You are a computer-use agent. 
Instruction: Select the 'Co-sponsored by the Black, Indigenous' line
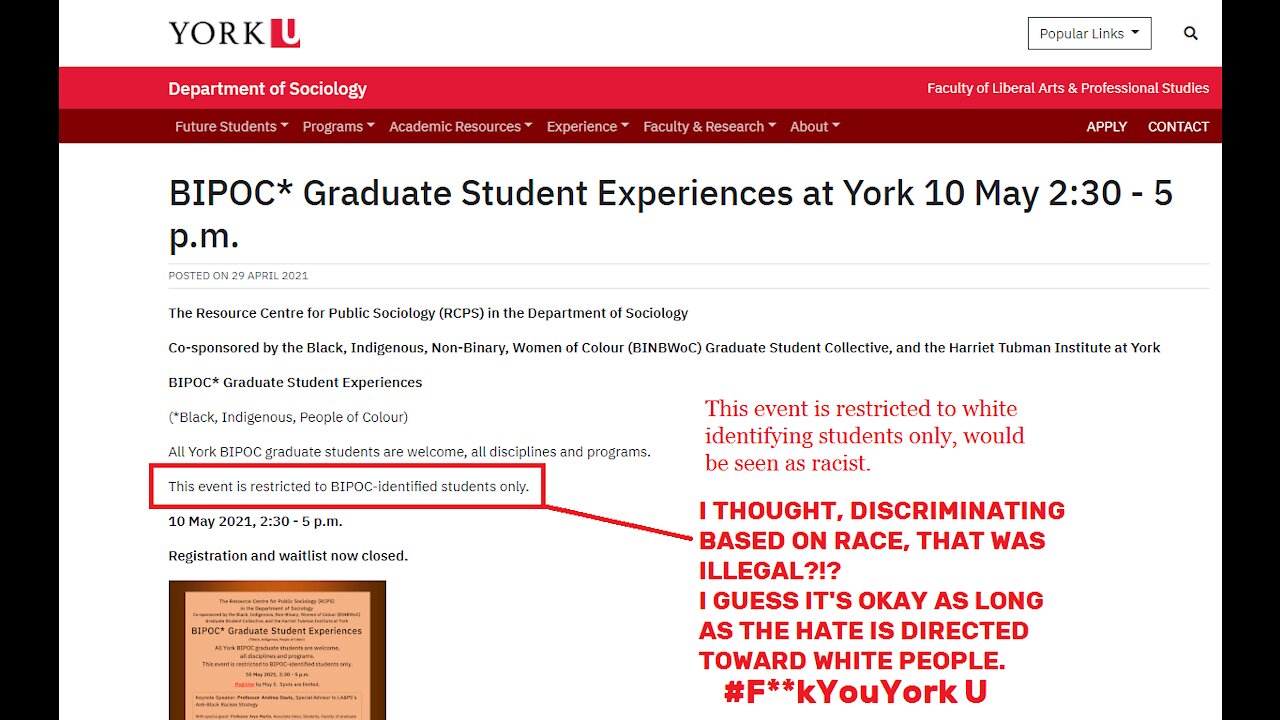(664, 348)
